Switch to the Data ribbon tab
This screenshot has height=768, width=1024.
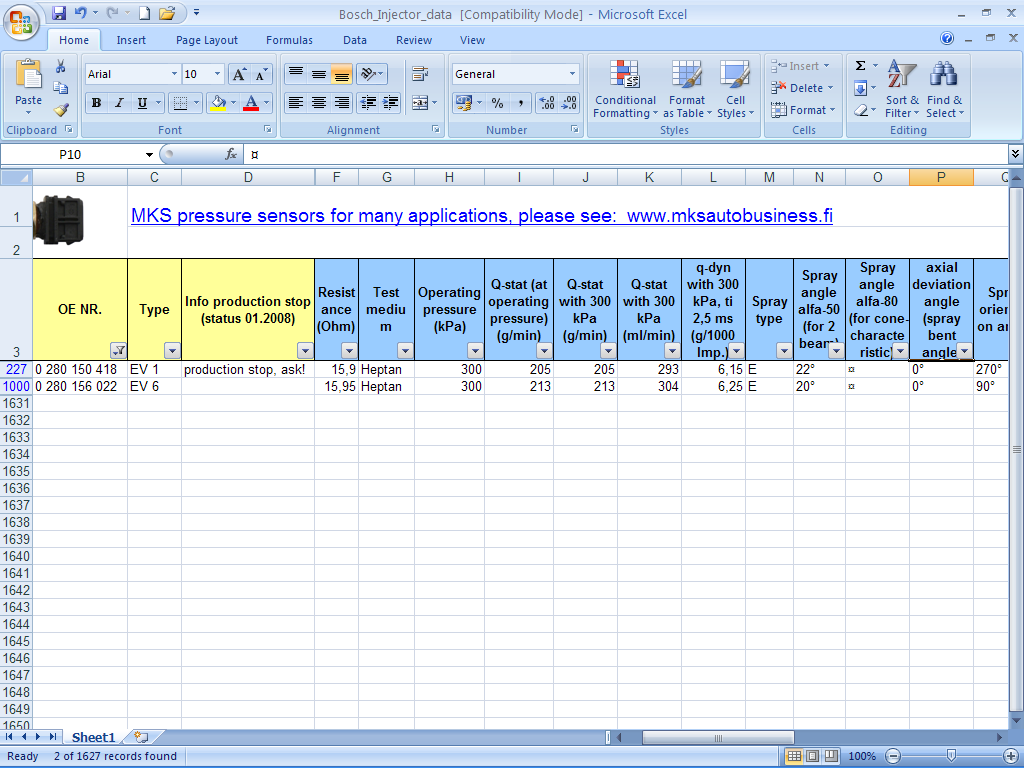355,40
